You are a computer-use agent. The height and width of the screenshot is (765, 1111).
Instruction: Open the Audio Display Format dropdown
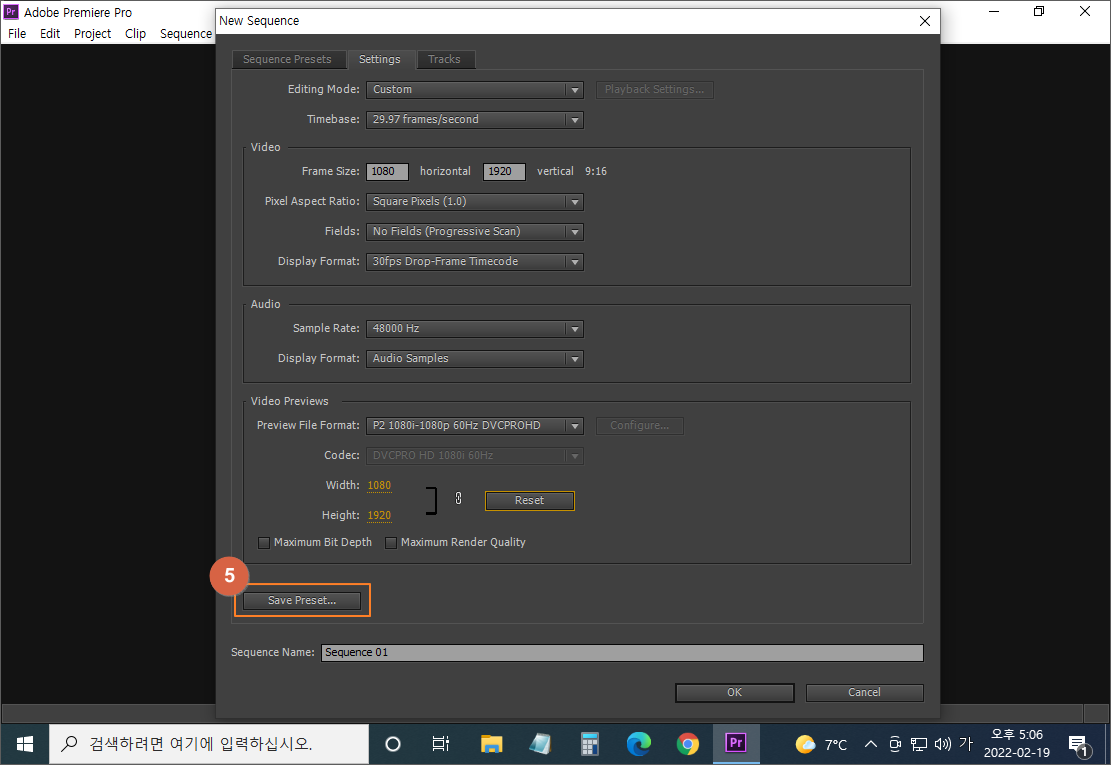click(475, 358)
